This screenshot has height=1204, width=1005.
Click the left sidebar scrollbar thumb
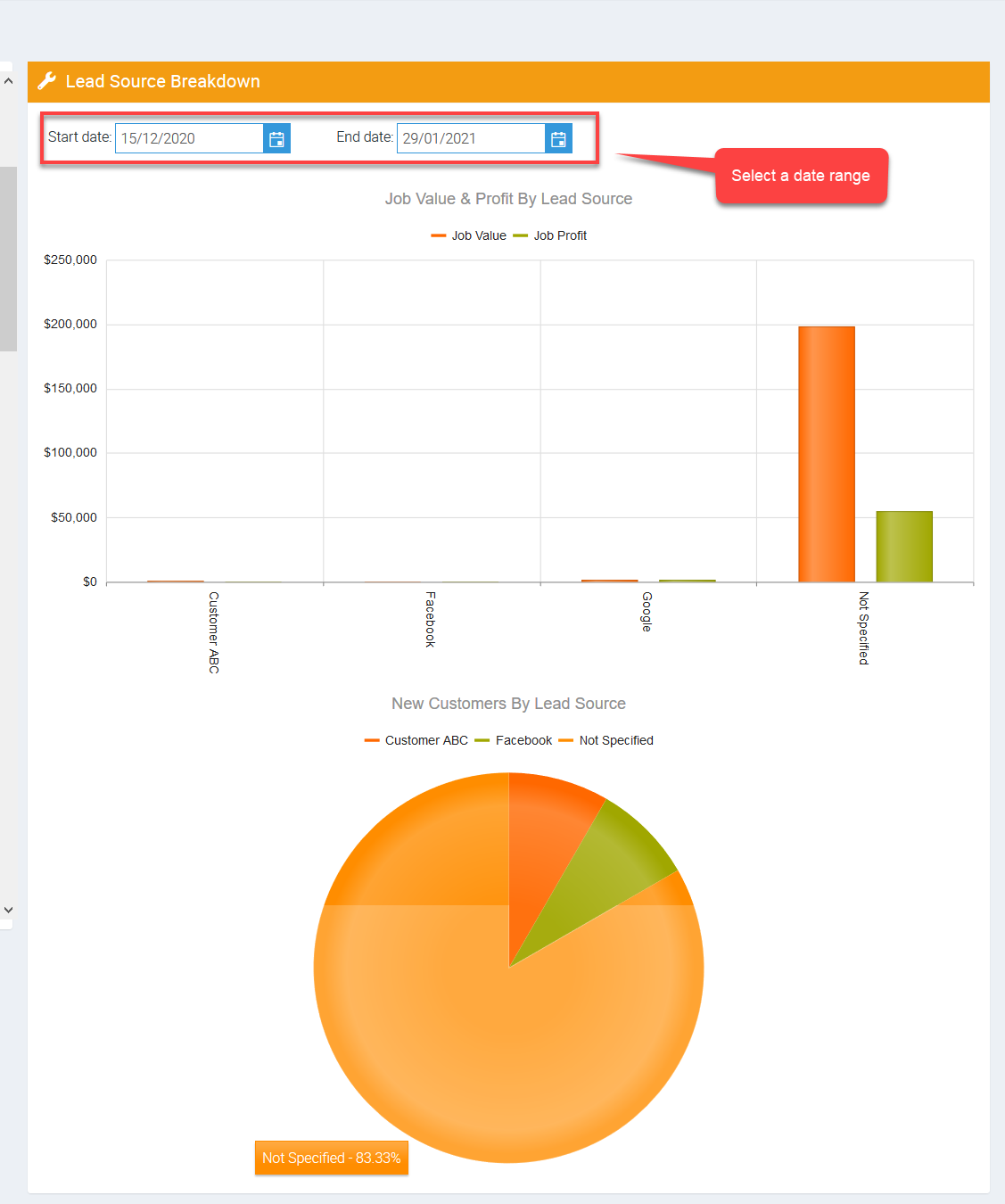(8, 259)
